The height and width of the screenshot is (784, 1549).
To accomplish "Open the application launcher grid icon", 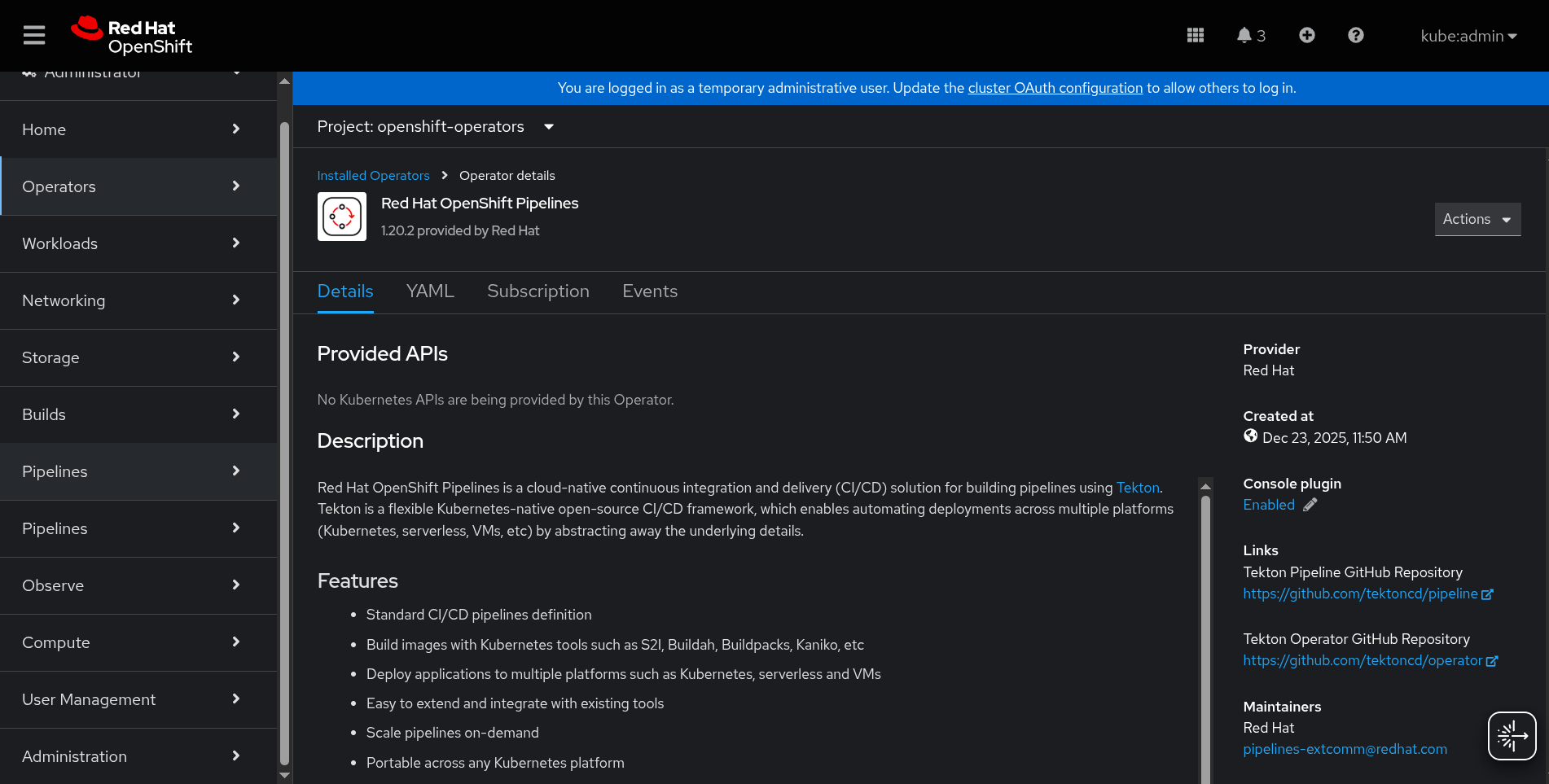I will click(x=1195, y=35).
